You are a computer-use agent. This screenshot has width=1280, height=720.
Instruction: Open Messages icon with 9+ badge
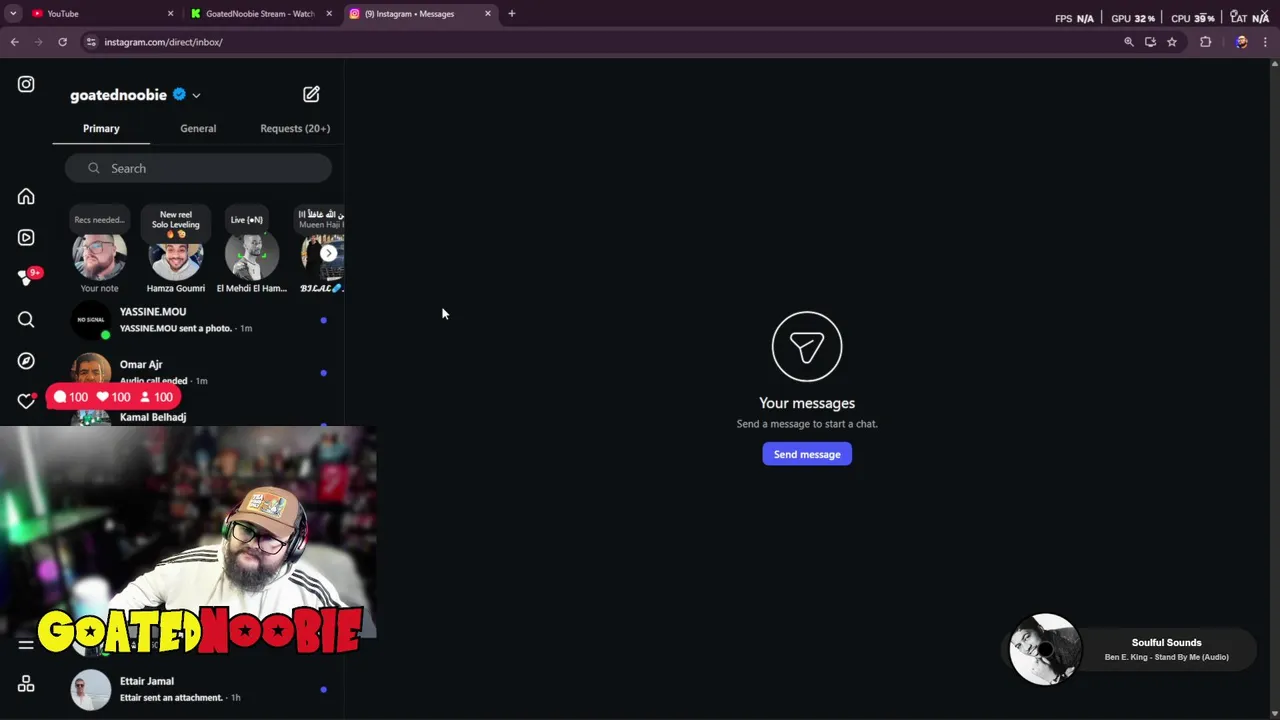26,278
